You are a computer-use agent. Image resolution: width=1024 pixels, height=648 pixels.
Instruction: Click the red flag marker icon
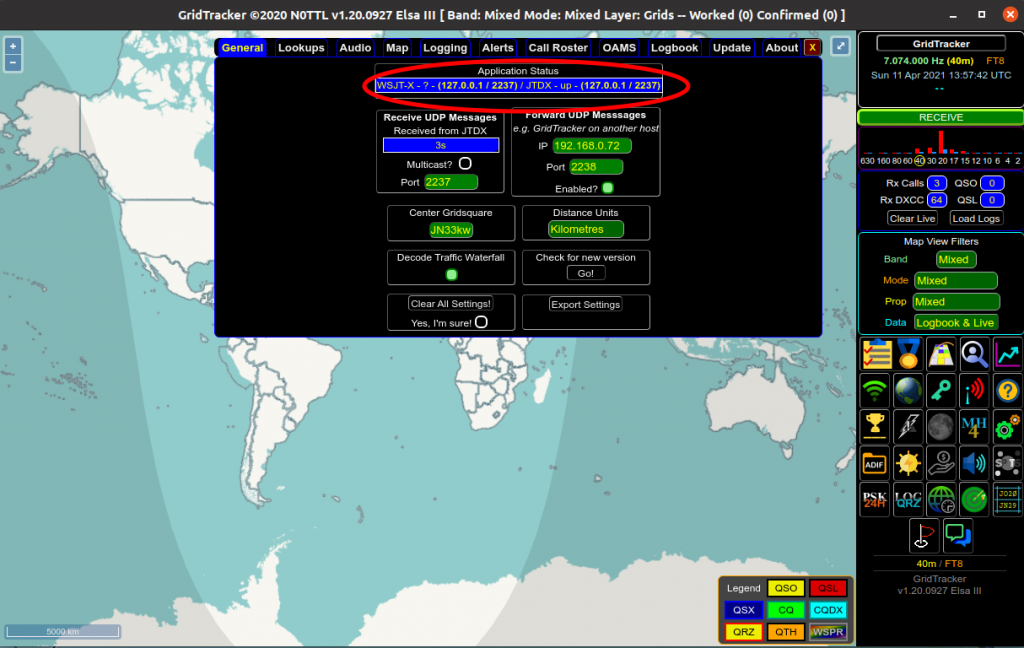924,536
